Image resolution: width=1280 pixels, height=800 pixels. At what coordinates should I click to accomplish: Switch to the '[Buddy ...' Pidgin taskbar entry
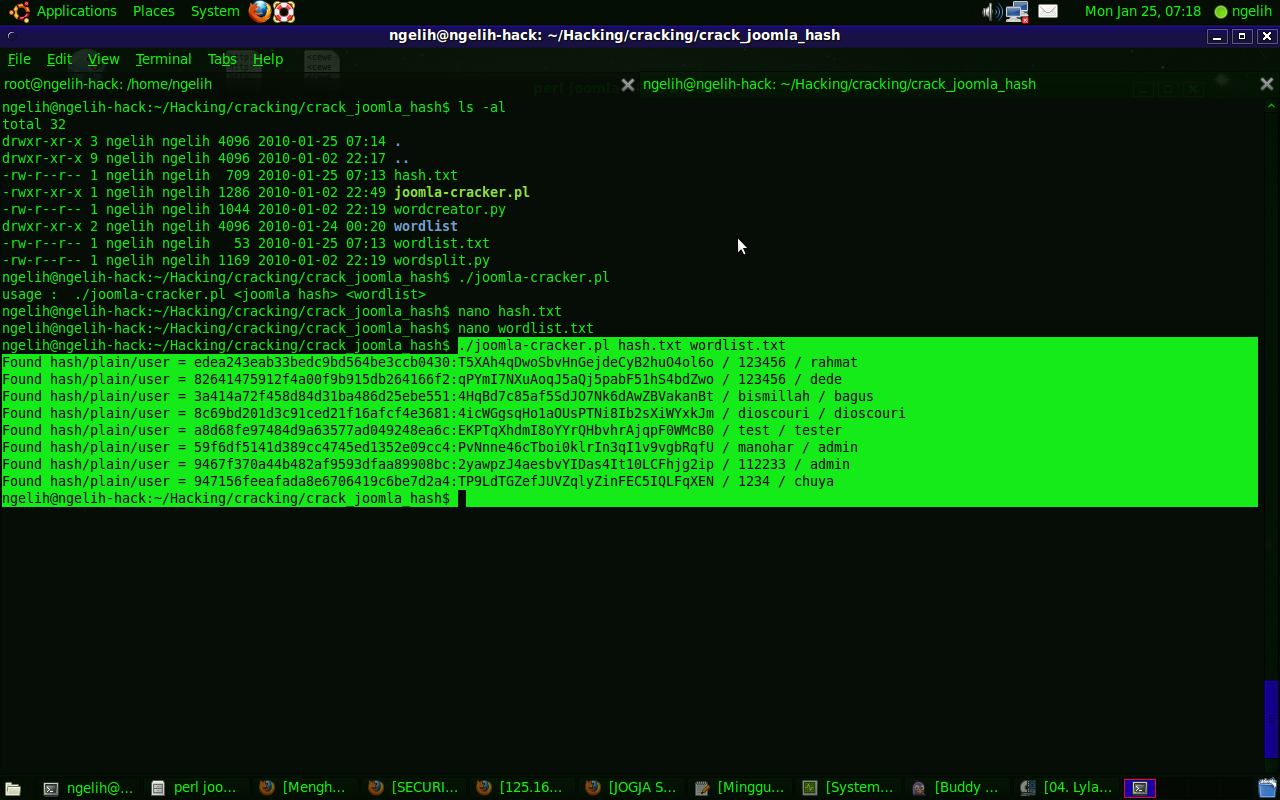pos(957,788)
